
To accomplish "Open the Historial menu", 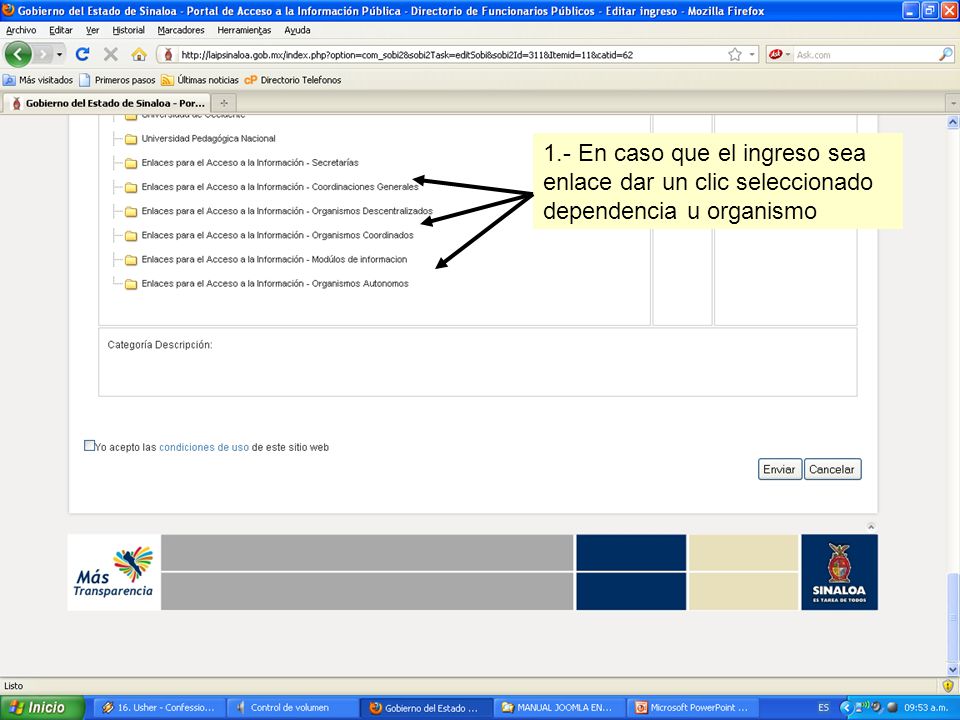I will click(x=129, y=30).
